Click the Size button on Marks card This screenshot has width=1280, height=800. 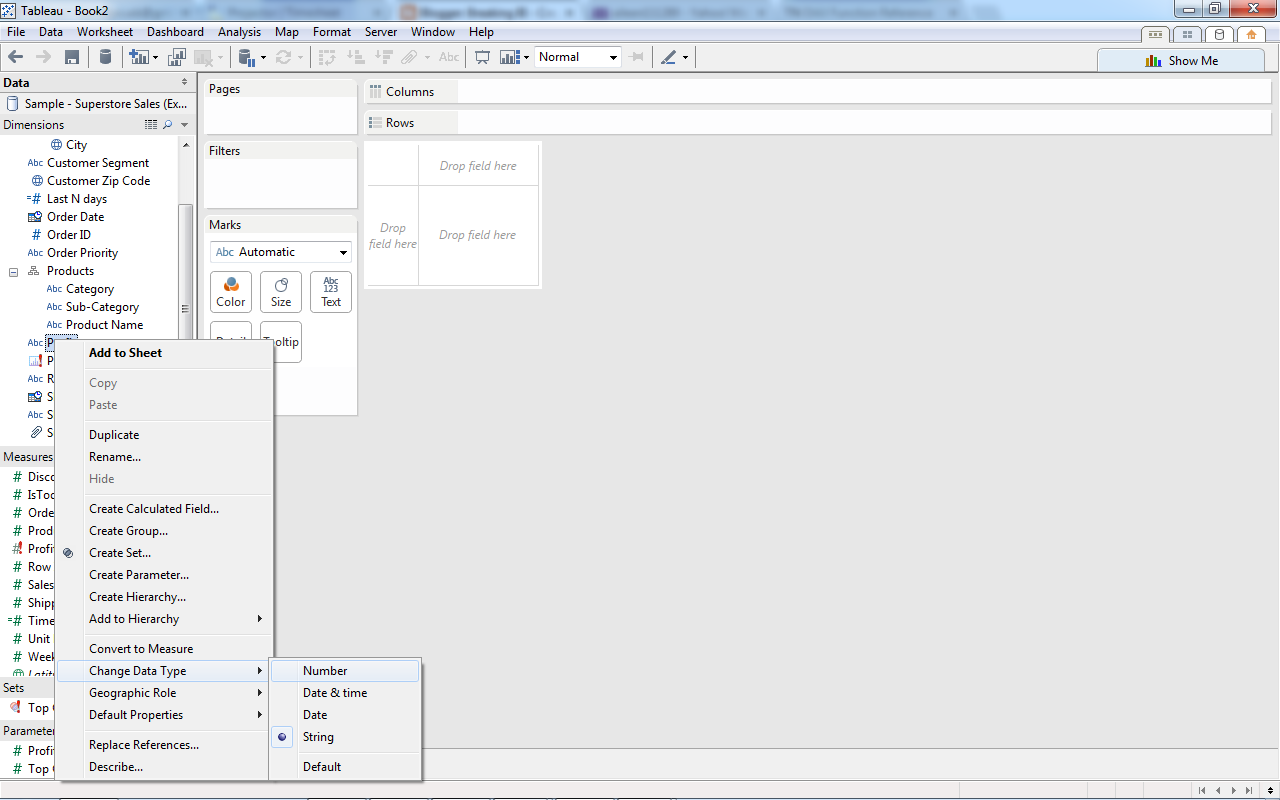(281, 292)
